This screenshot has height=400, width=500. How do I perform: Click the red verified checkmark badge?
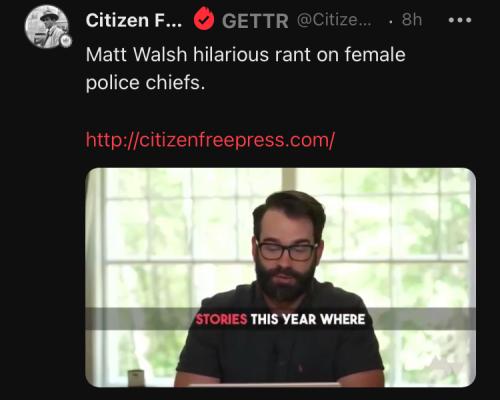[204, 20]
